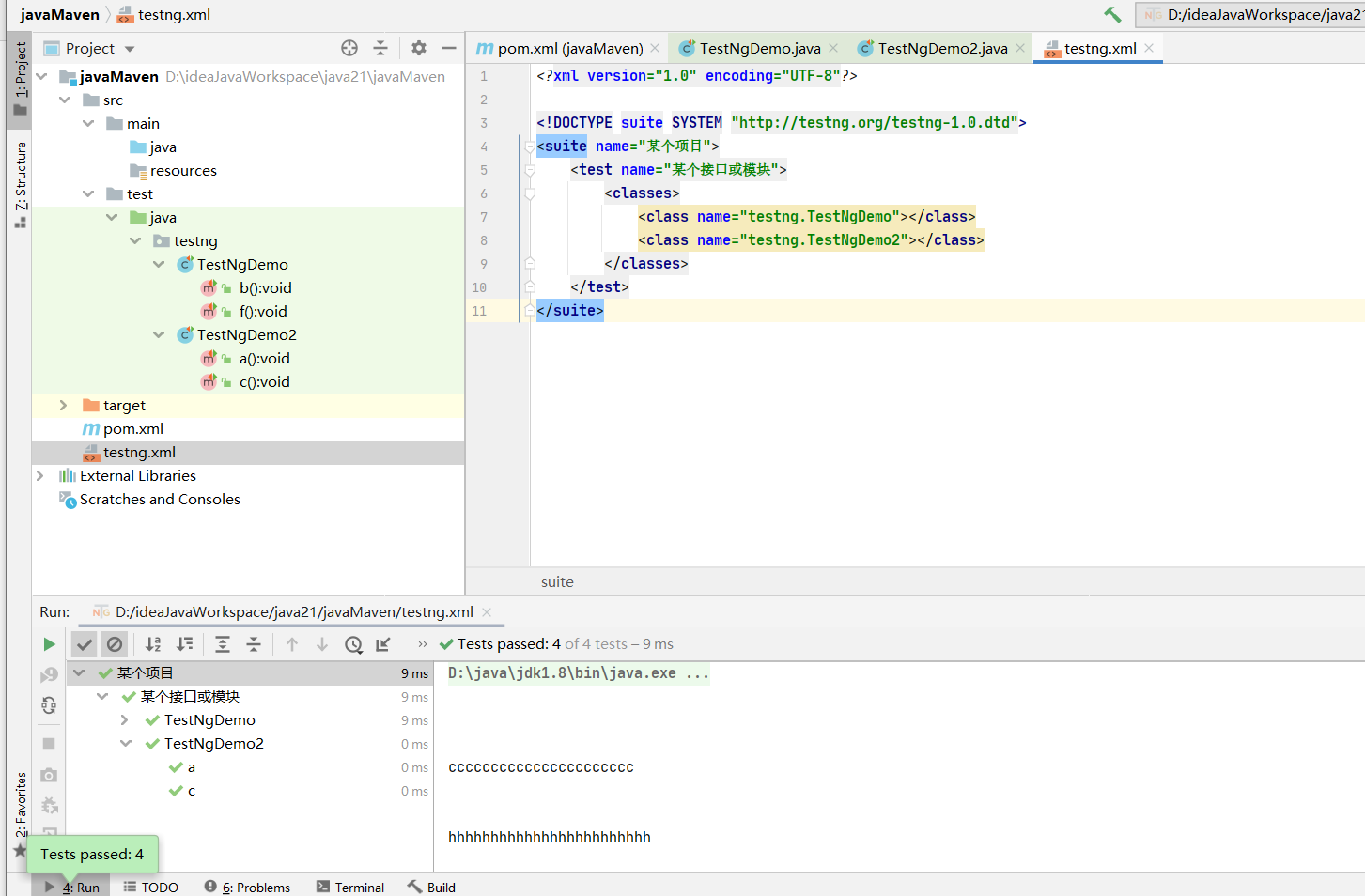This screenshot has height=896, width=1365.
Task: Collapse the testng package node
Action: [x=135, y=240]
